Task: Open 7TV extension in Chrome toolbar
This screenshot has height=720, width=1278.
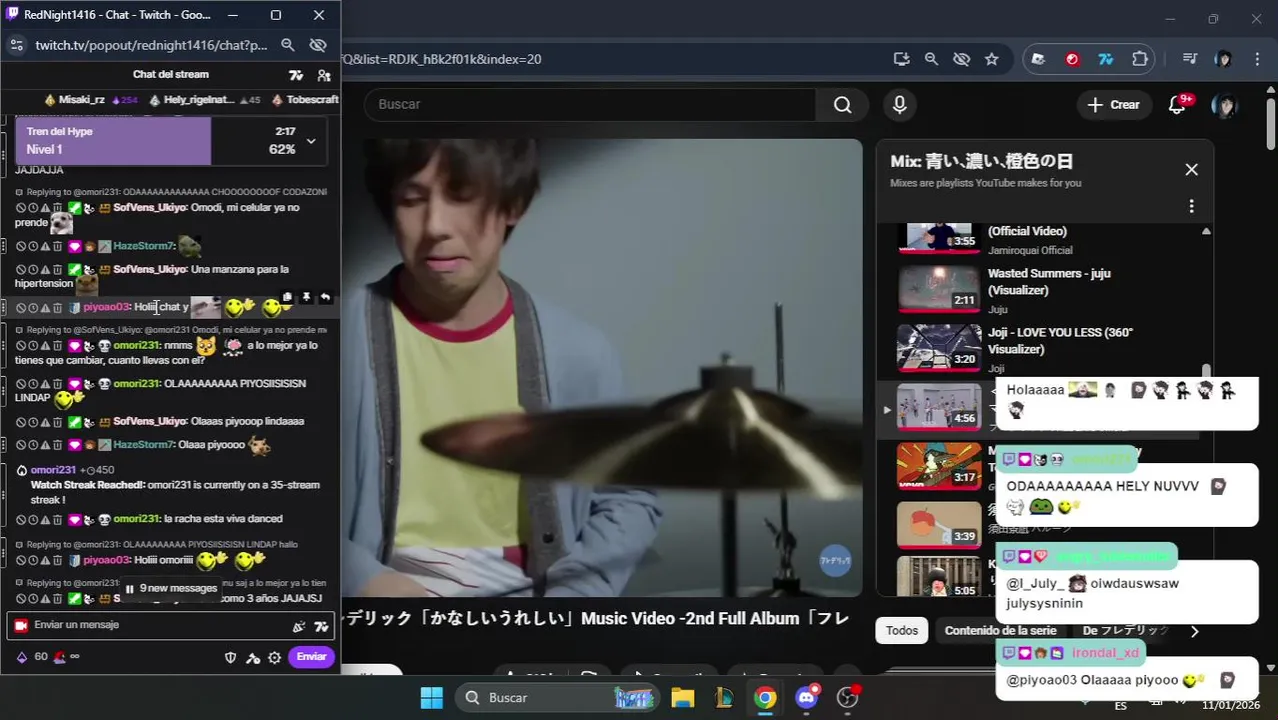Action: [1106, 59]
